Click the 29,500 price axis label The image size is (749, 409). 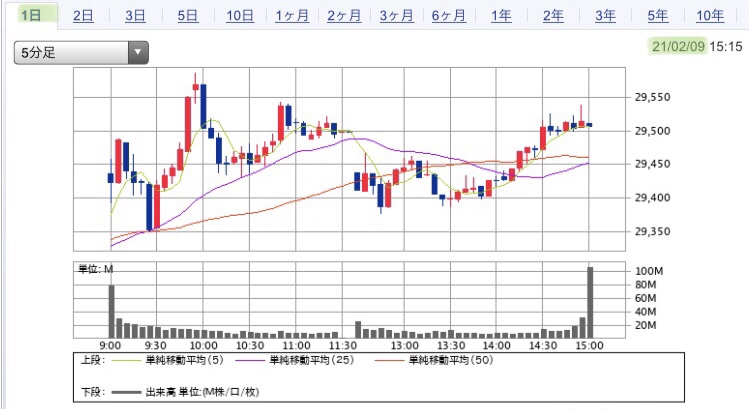pyautogui.click(x=652, y=131)
